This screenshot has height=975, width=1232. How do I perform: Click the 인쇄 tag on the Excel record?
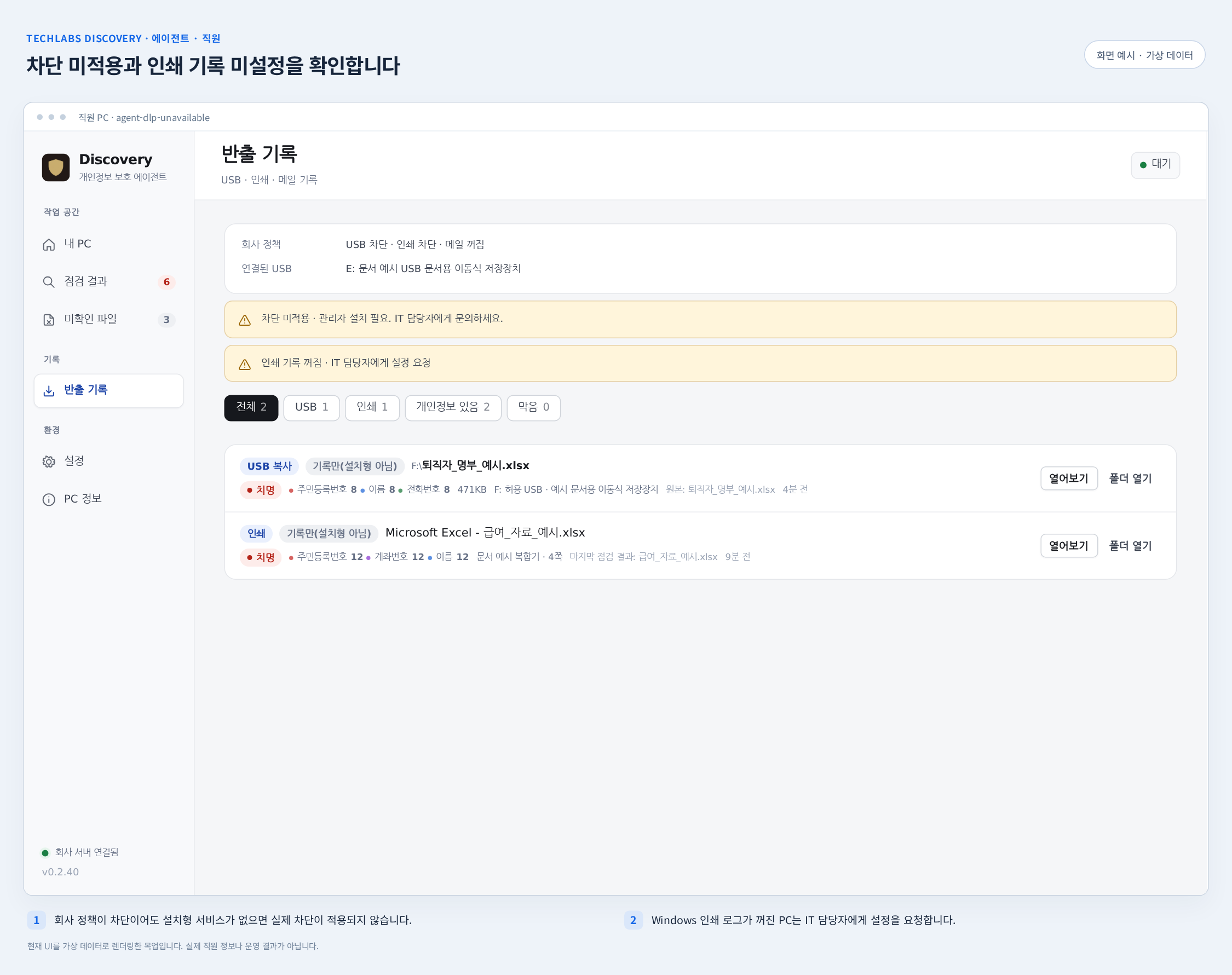[256, 533]
